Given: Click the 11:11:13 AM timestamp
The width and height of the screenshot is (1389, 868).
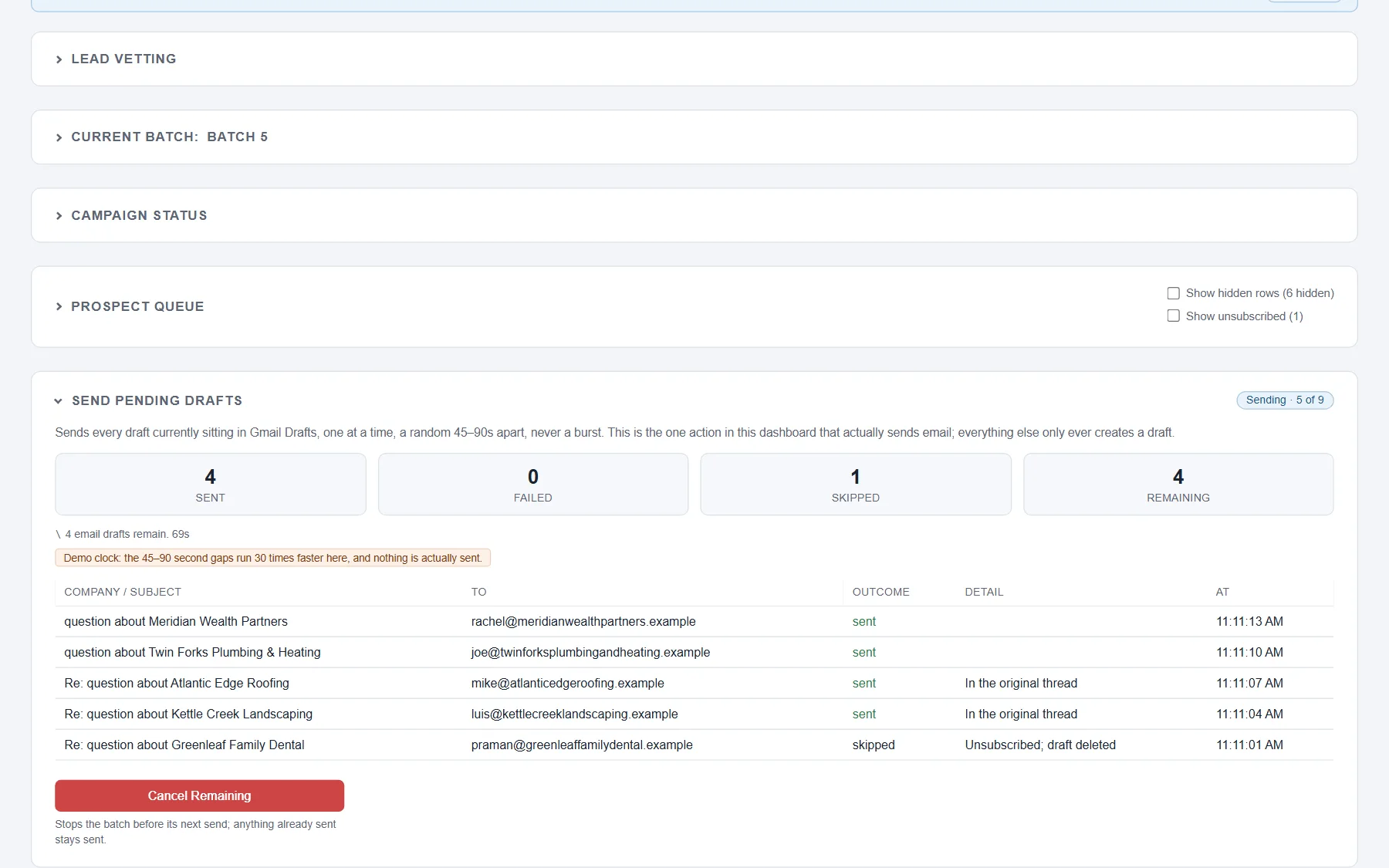Looking at the screenshot, I should pyautogui.click(x=1249, y=621).
